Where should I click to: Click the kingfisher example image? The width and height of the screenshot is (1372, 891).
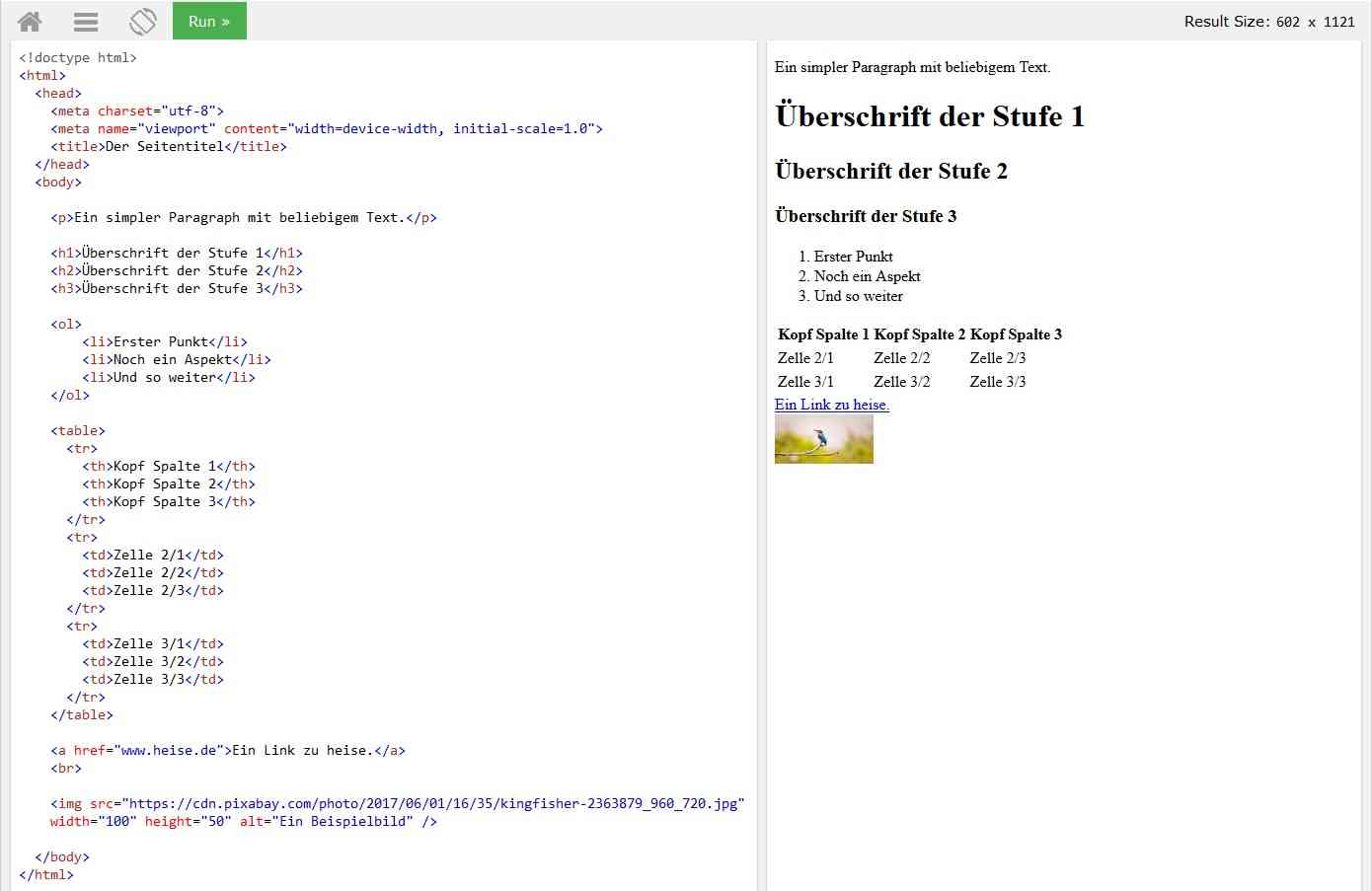pyautogui.click(x=823, y=438)
